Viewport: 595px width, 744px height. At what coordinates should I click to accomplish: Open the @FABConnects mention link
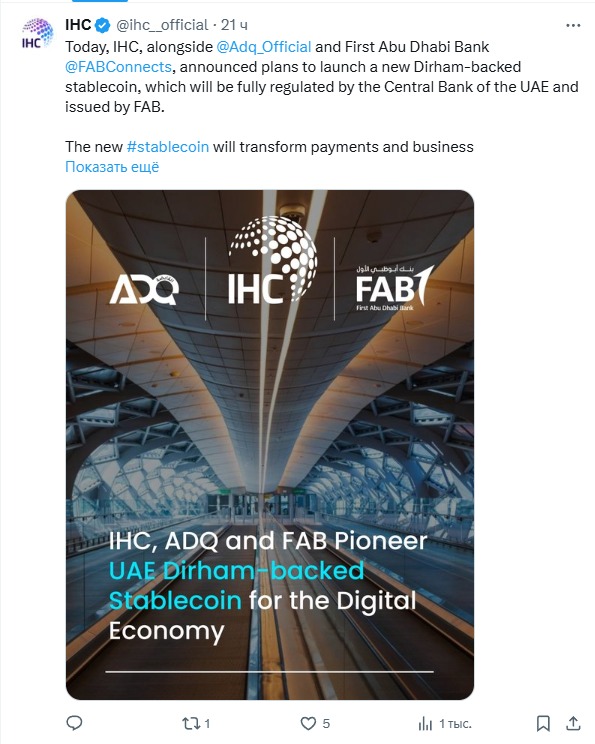118,66
